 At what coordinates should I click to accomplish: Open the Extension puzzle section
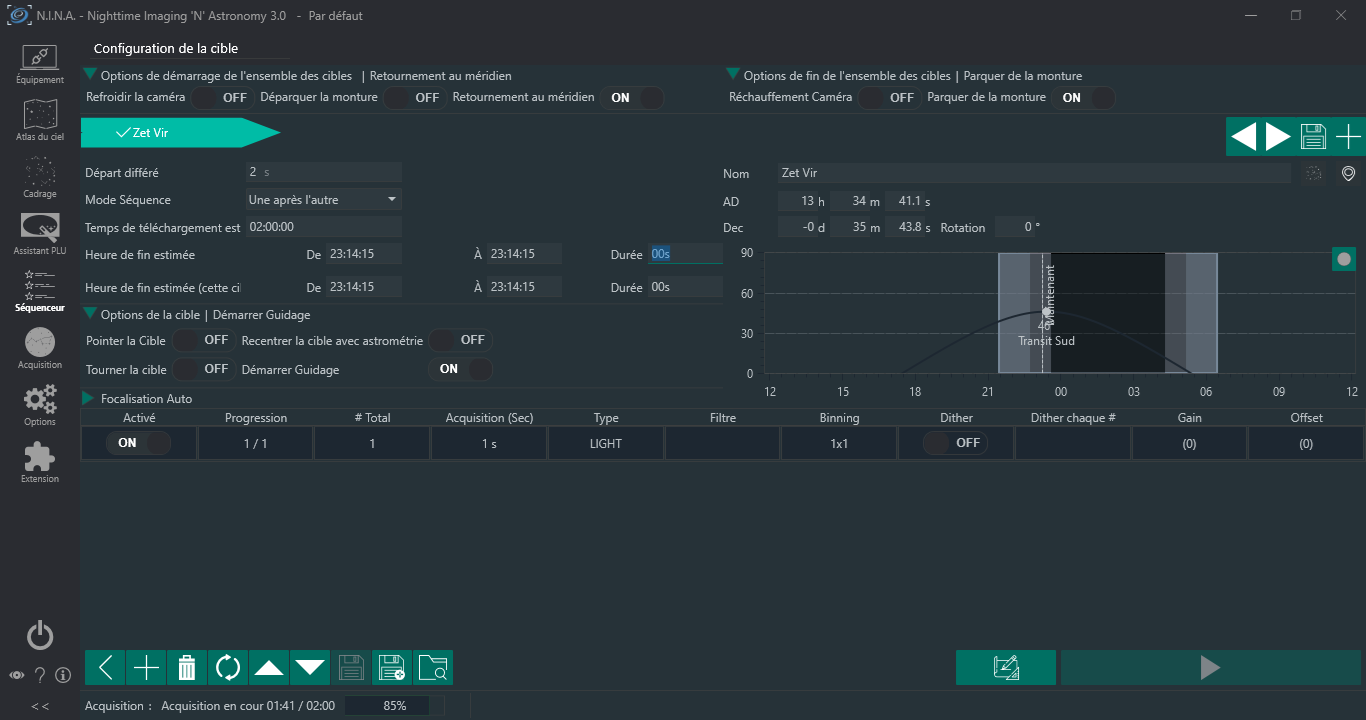click(x=40, y=463)
